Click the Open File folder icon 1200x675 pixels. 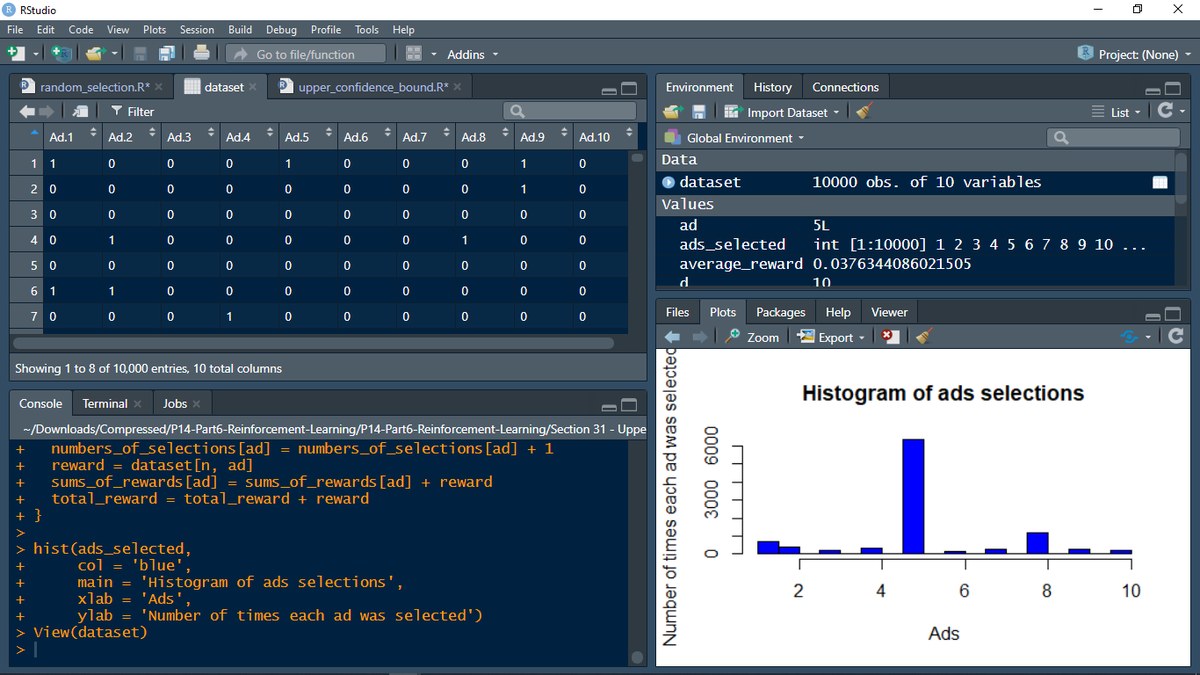click(95, 54)
